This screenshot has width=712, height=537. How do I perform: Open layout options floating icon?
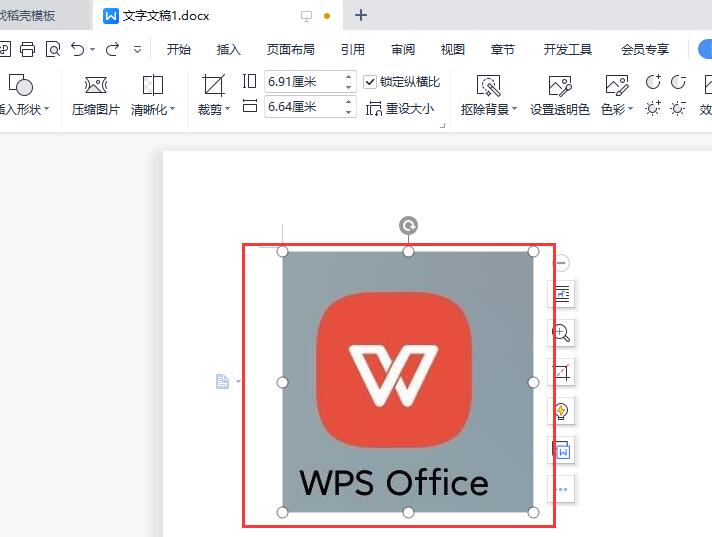click(x=562, y=294)
